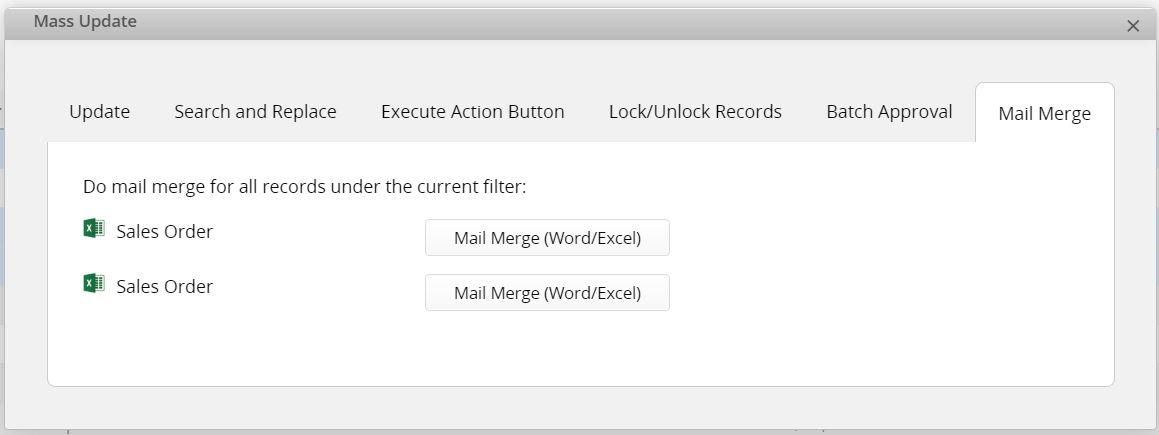Image resolution: width=1159 pixels, height=435 pixels.
Task: Open the Search and Replace tab
Action: [255, 112]
